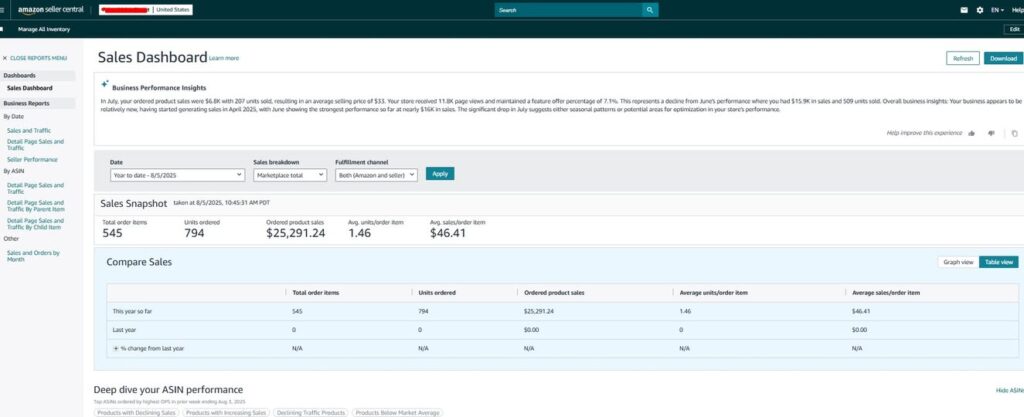The height and width of the screenshot is (417, 1024).
Task: Open the settings gear icon
Action: [980, 10]
